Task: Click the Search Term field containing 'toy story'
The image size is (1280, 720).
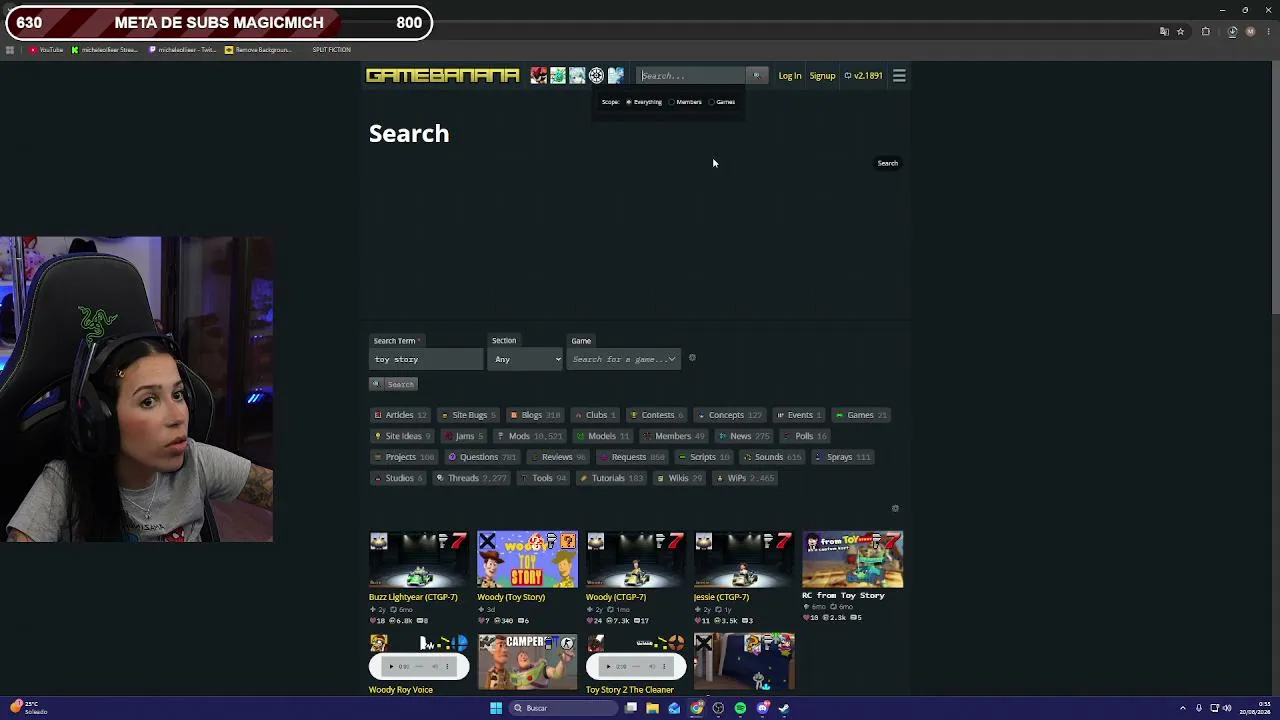Action: pyautogui.click(x=426, y=359)
